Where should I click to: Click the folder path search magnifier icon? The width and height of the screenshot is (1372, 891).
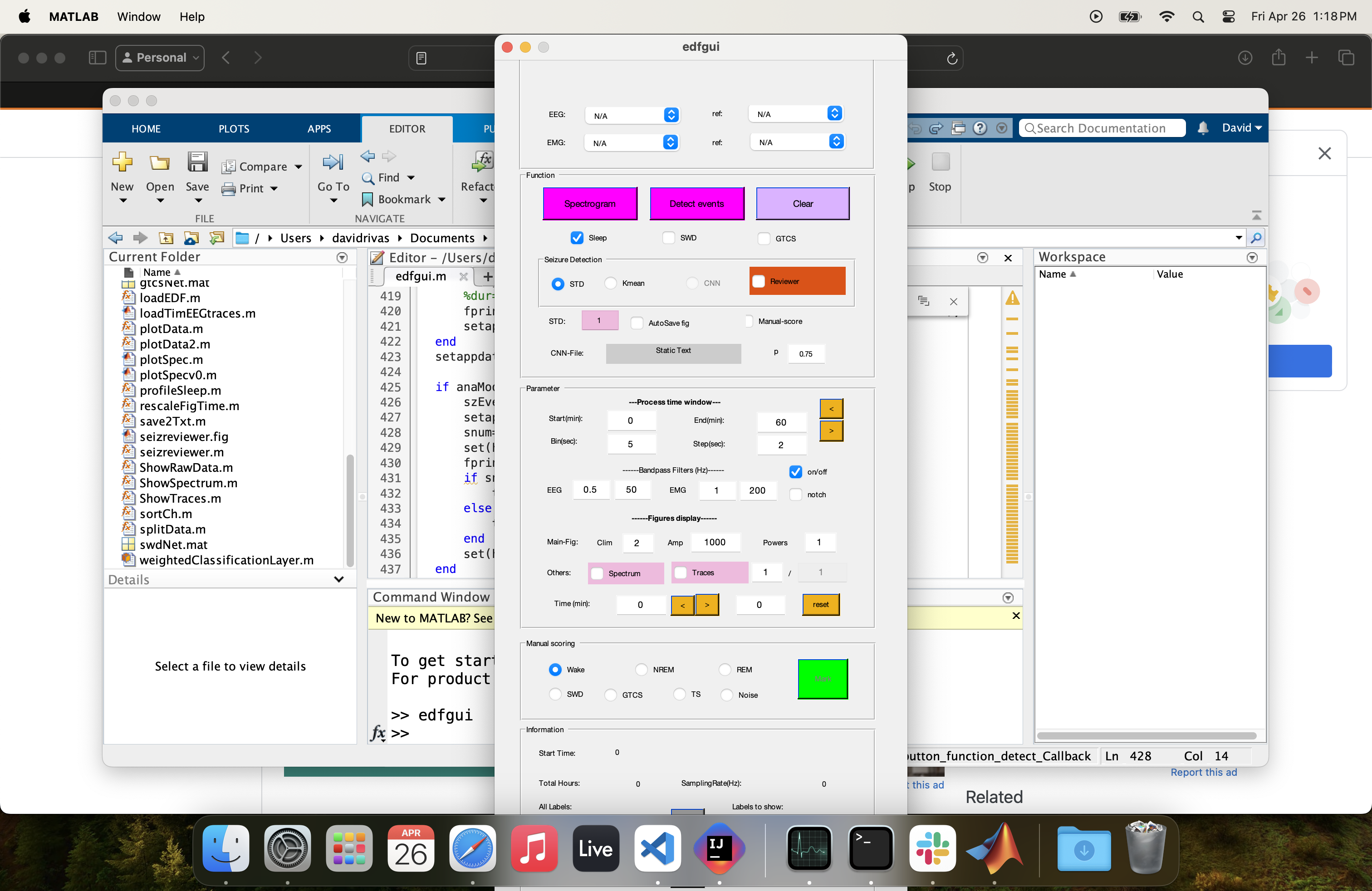pyautogui.click(x=1255, y=238)
